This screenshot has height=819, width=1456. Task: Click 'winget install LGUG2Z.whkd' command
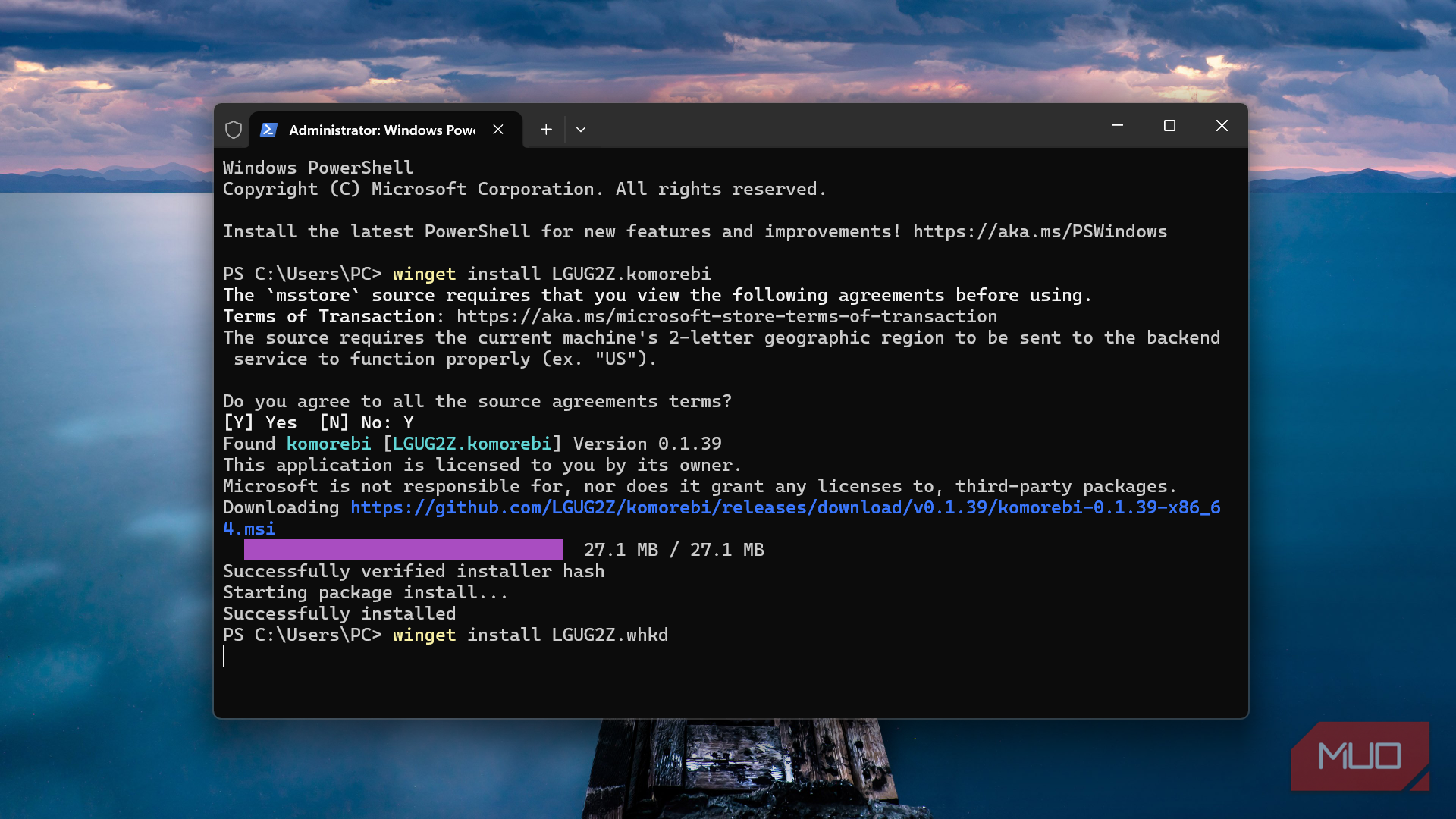(531, 635)
